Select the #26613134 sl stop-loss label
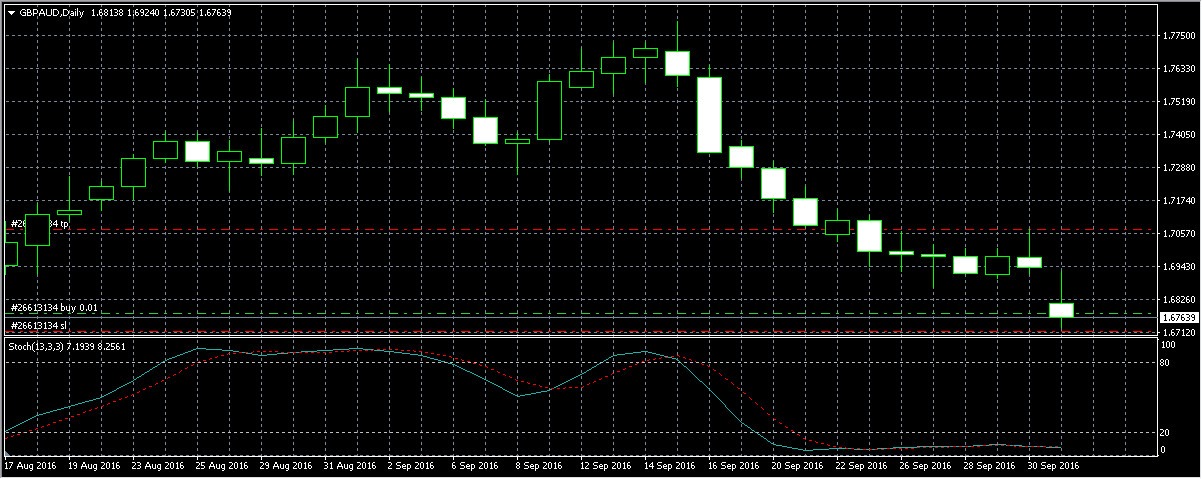The image size is (1202, 479). (39, 326)
